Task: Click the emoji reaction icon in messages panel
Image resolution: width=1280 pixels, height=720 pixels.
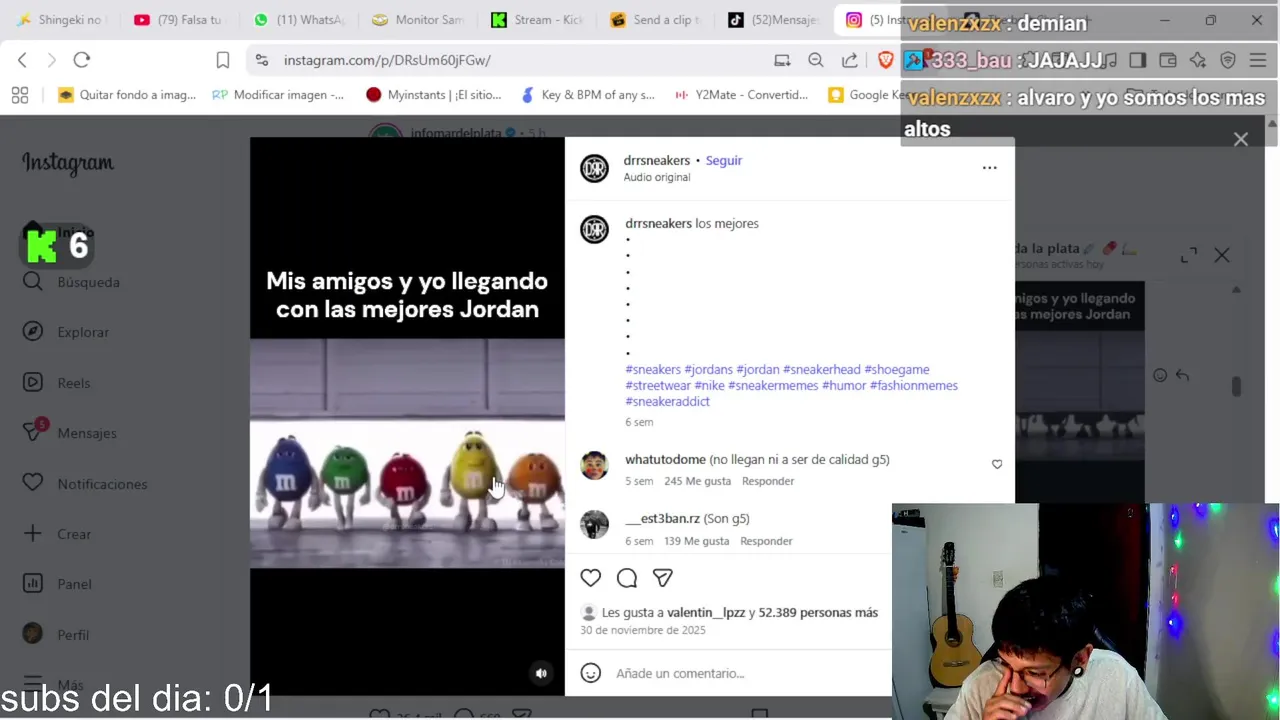Action: [x=1160, y=375]
